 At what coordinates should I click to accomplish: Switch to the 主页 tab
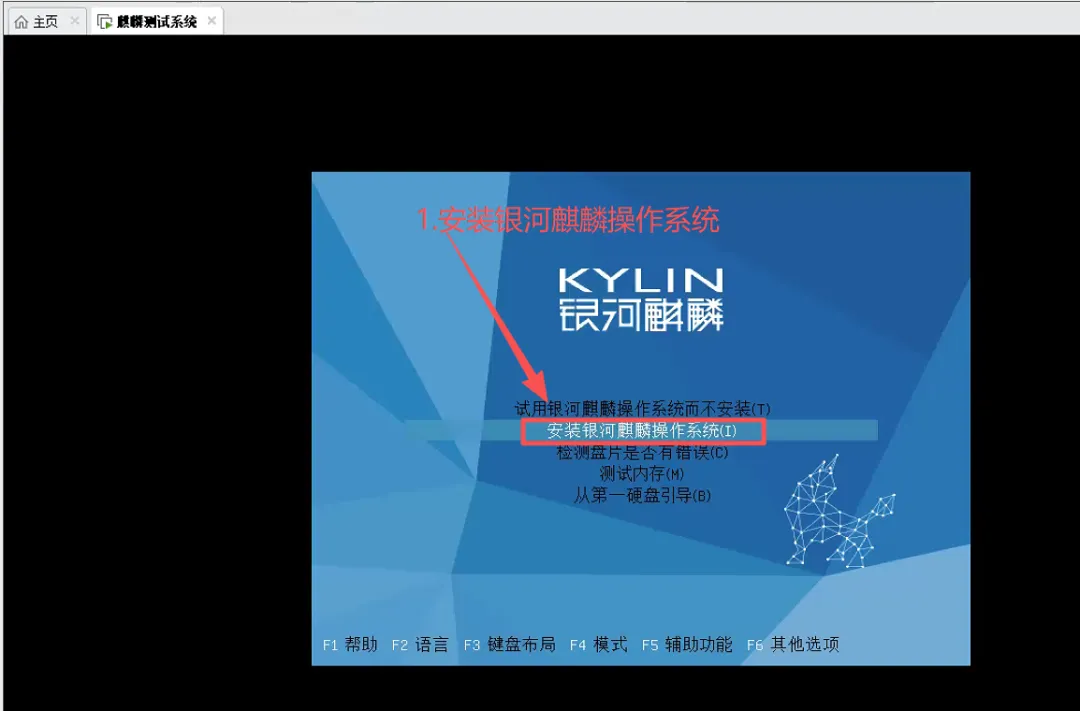45,21
